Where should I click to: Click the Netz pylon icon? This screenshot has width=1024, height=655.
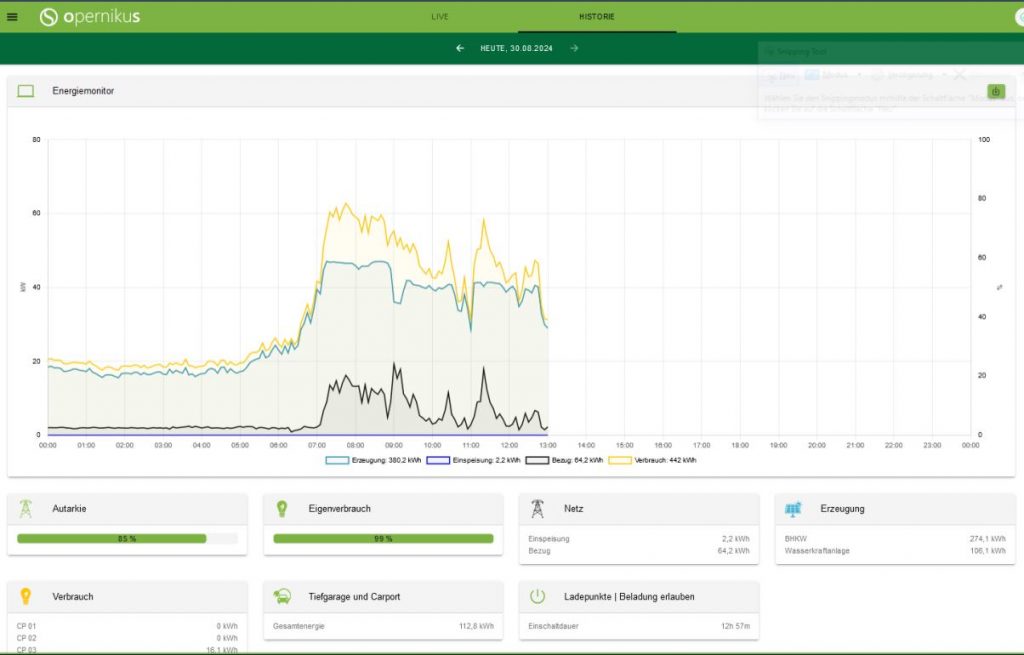click(x=537, y=508)
